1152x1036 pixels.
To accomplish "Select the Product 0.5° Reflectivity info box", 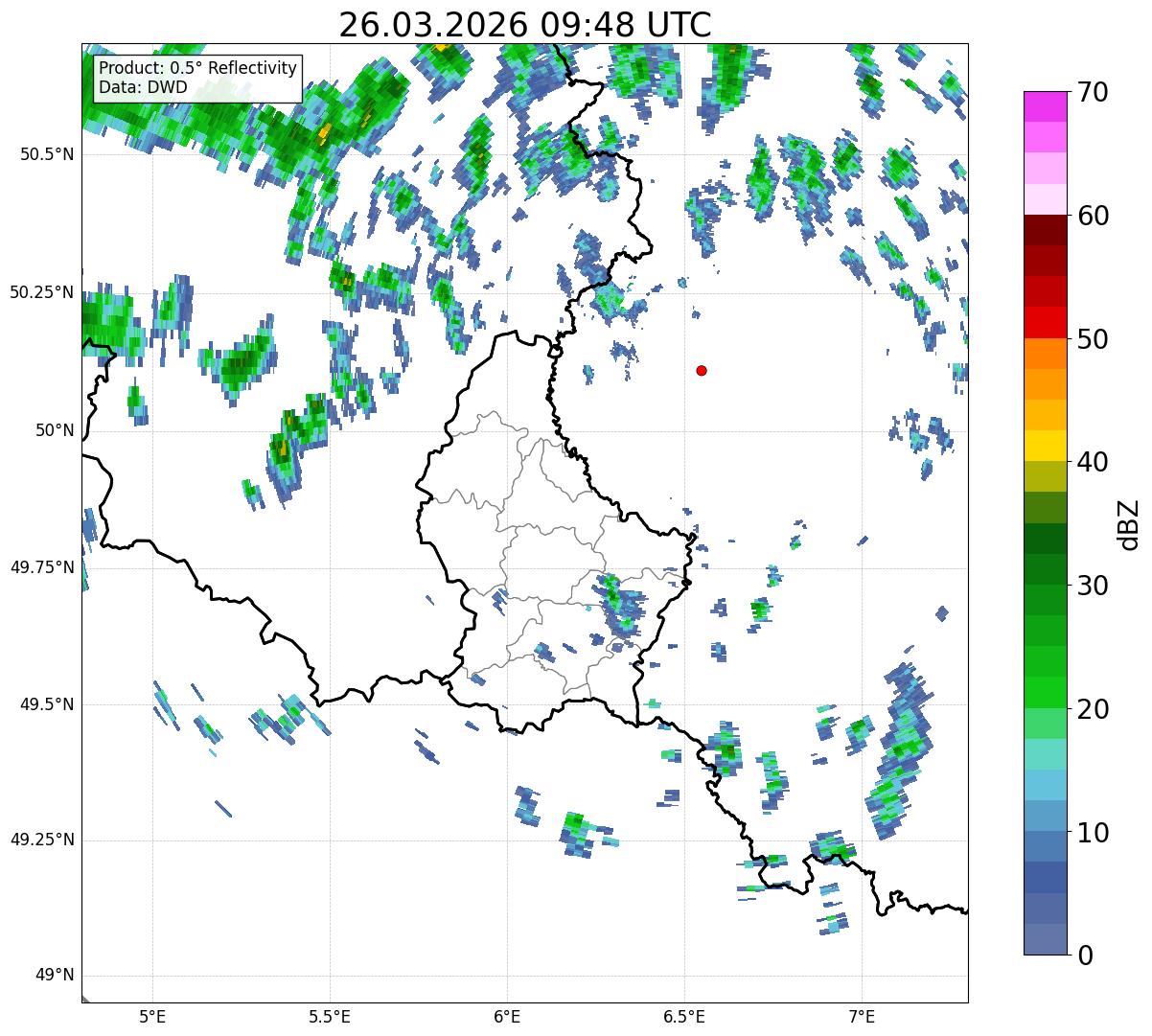I will click(197, 79).
